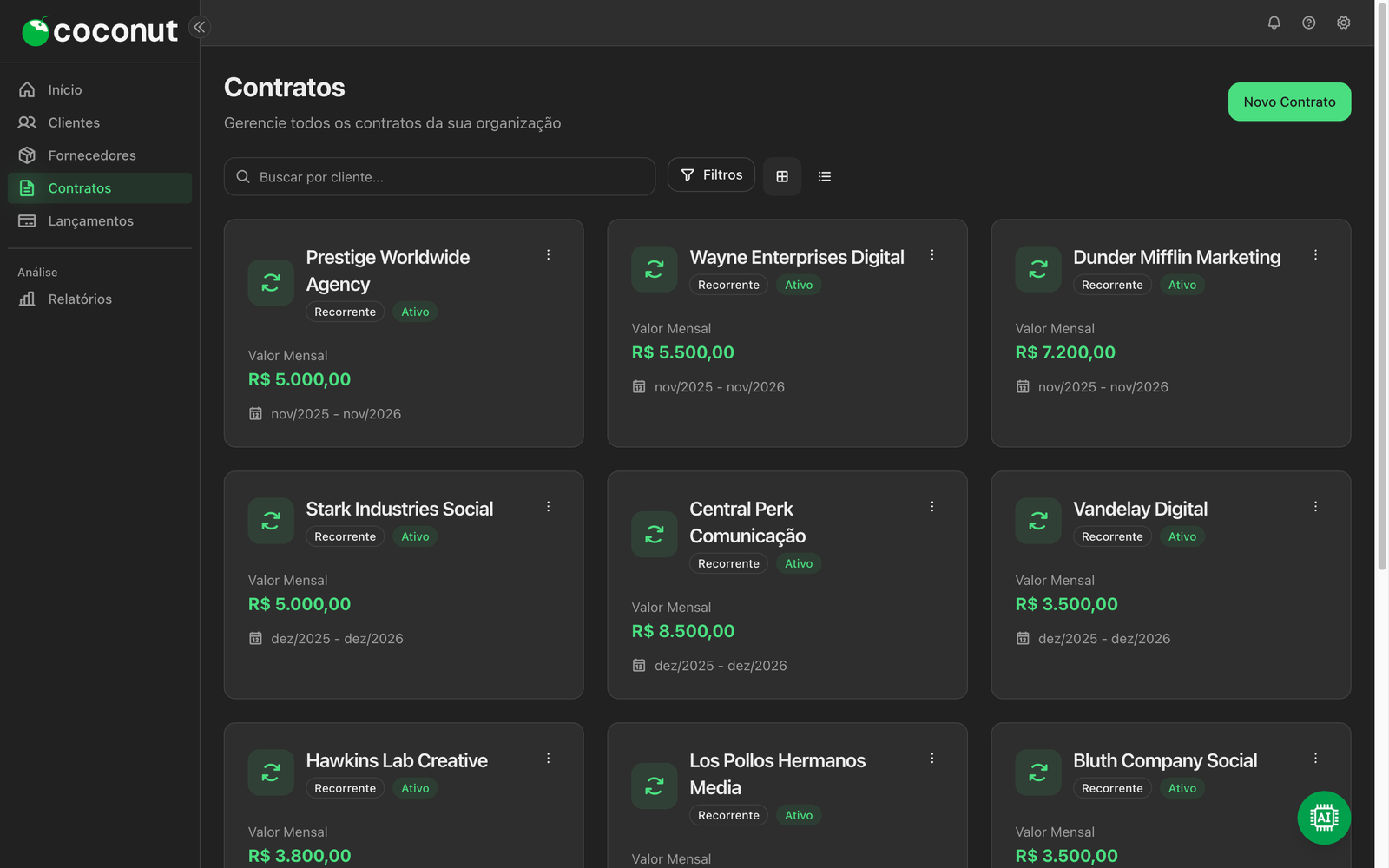The height and width of the screenshot is (868, 1389).
Task: Click the Novo Contrato button
Action: click(x=1289, y=102)
